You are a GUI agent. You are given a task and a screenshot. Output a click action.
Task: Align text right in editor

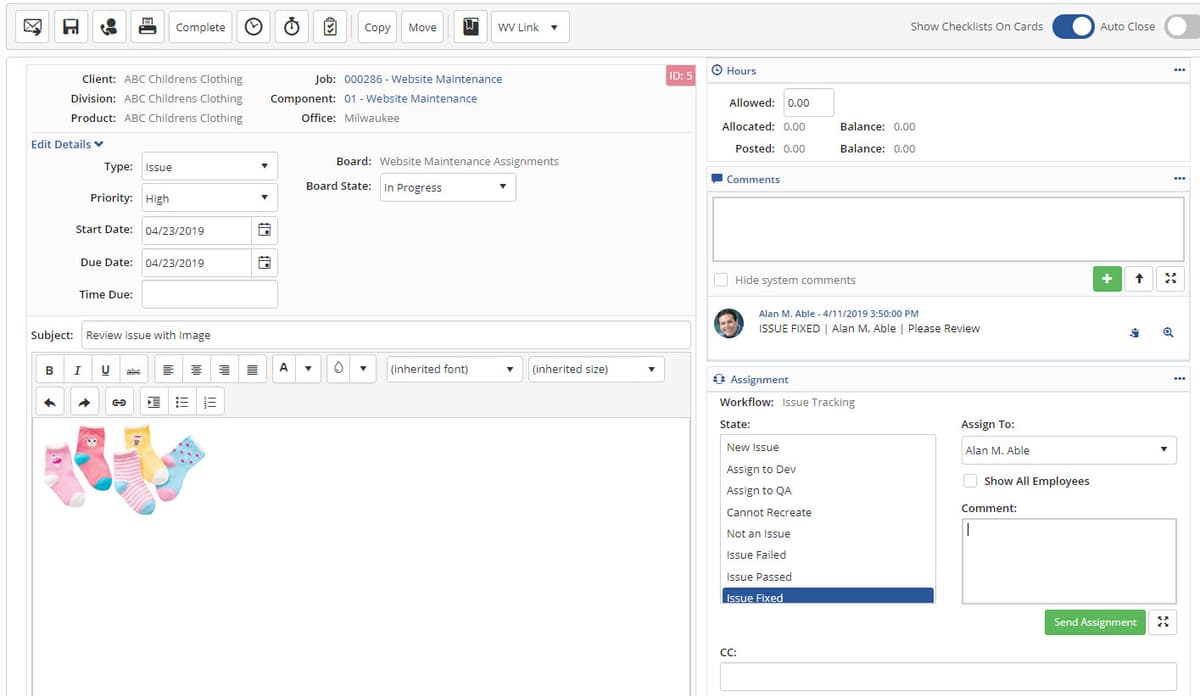point(224,370)
